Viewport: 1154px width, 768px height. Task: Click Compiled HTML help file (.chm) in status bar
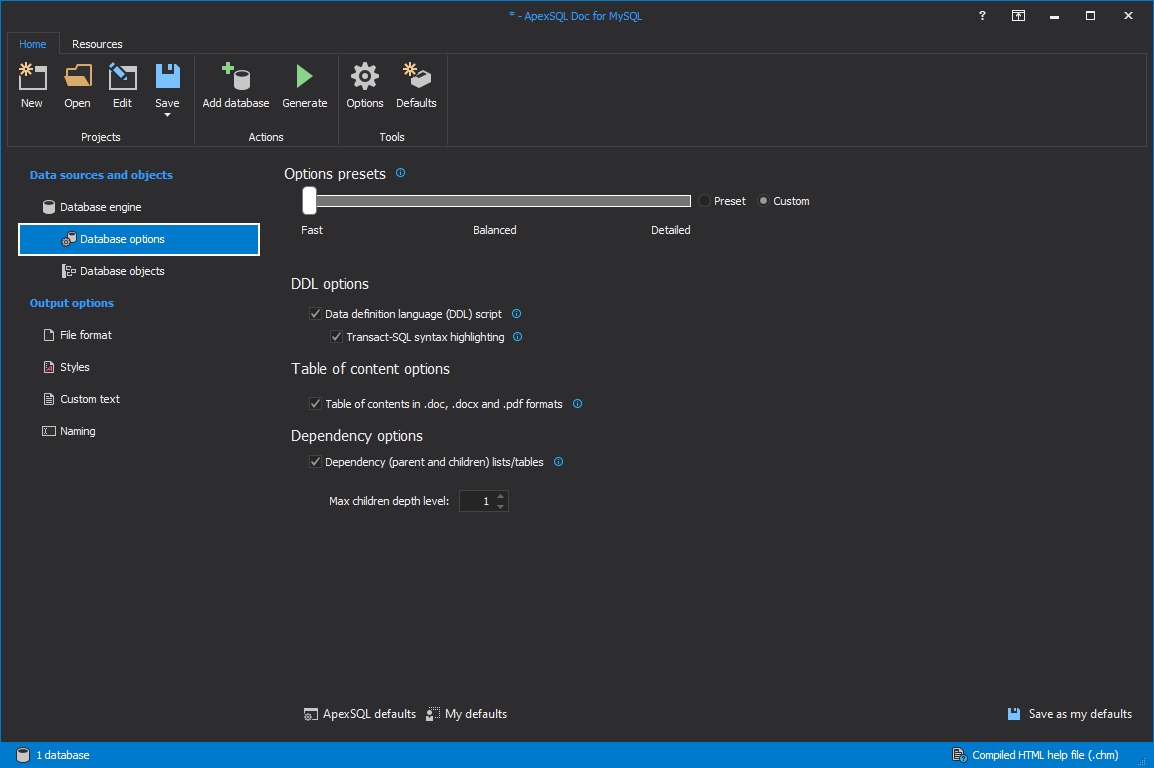tap(1036, 755)
